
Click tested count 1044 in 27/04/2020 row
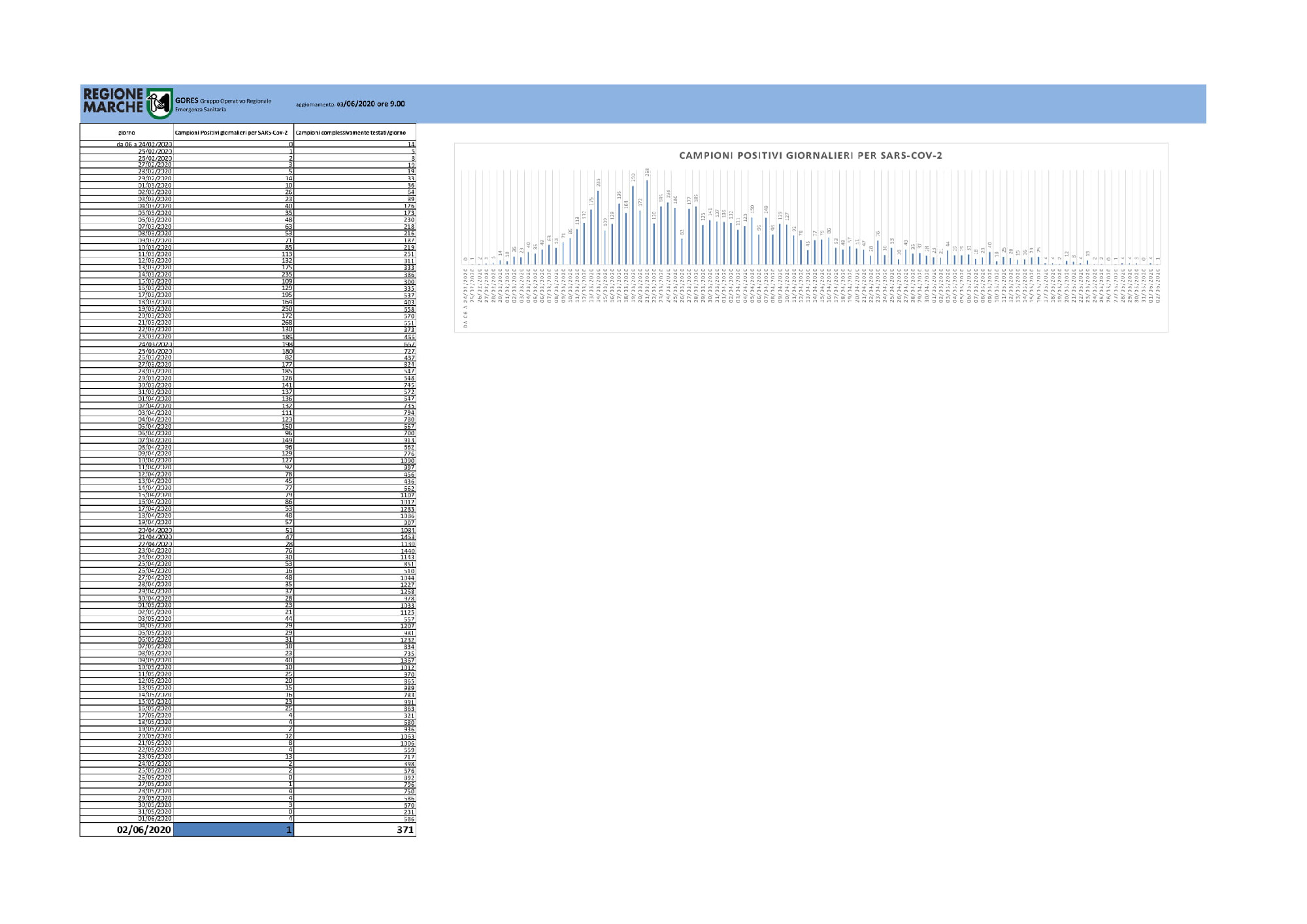[x=408, y=578]
